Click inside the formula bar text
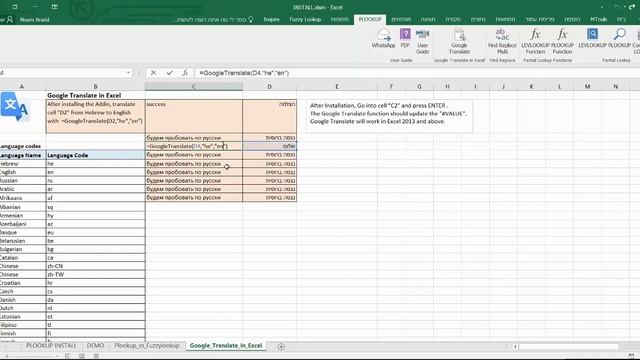Screen dimensions: 640x360 point(244,73)
